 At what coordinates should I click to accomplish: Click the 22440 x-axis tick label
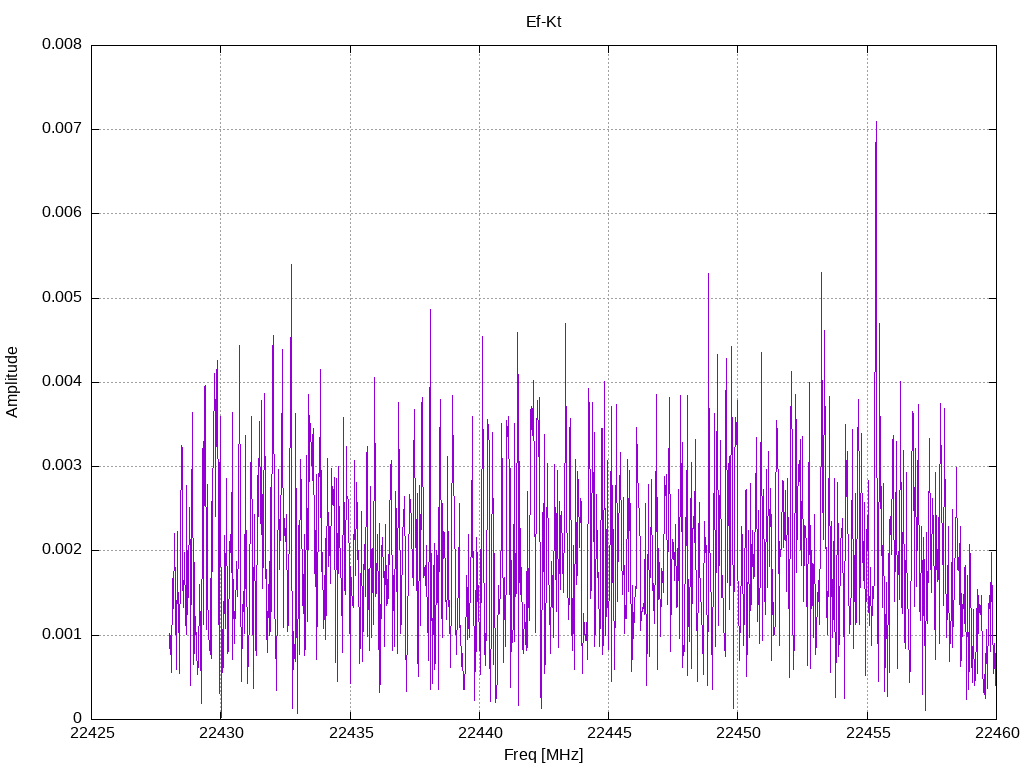click(480, 733)
